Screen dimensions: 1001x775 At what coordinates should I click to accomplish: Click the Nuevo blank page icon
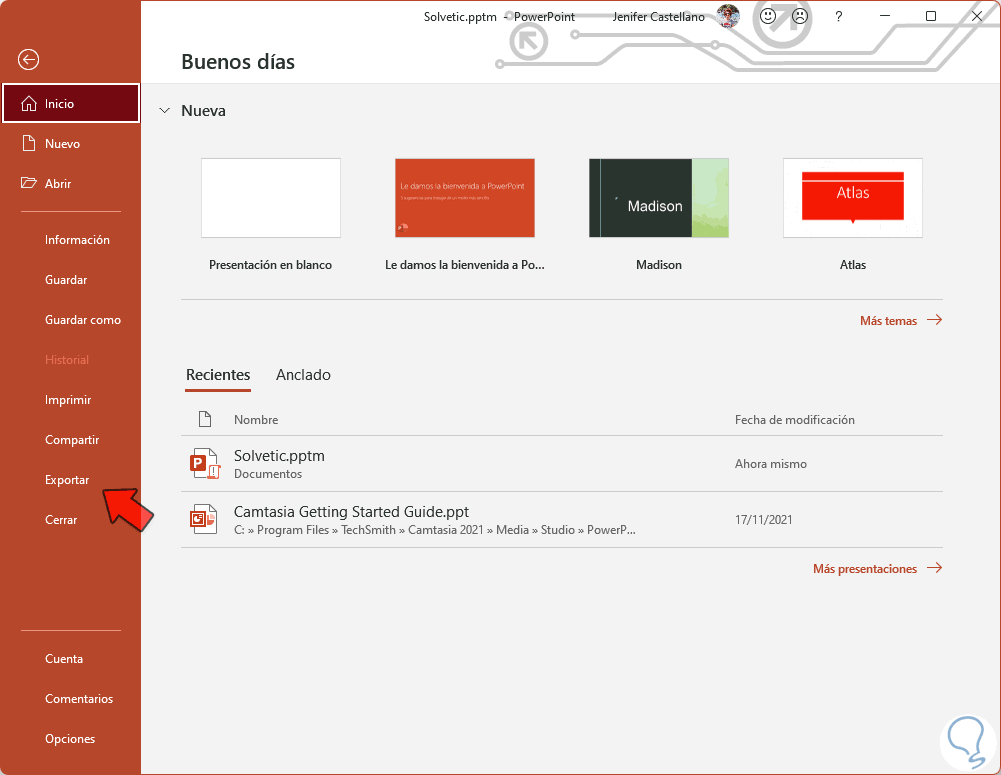pos(29,143)
